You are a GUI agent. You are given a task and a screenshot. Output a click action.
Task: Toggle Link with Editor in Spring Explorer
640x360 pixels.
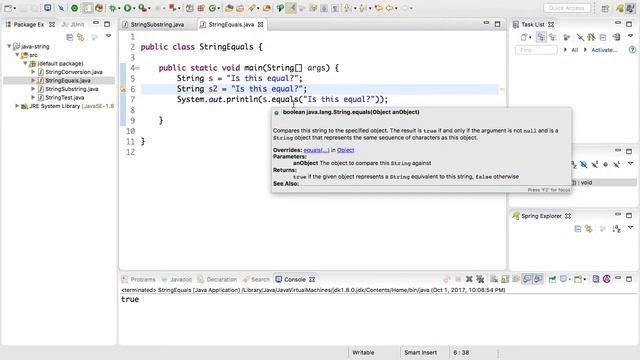click(x=589, y=229)
